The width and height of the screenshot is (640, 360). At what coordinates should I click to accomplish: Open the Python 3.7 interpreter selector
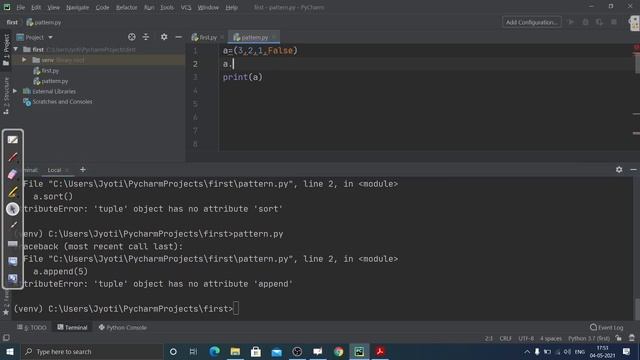[589, 338]
